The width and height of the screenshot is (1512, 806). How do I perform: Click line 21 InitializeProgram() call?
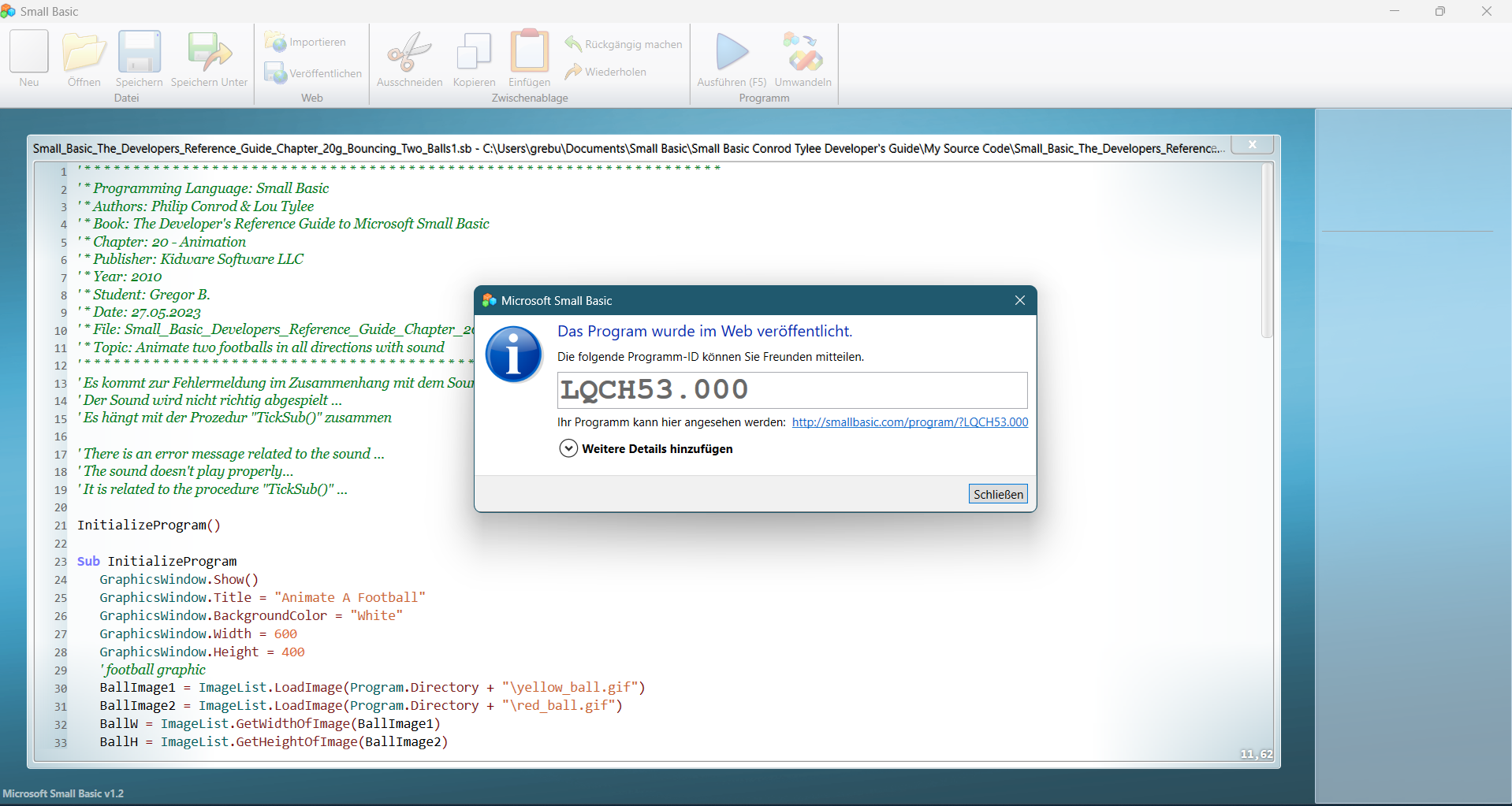[149, 525]
